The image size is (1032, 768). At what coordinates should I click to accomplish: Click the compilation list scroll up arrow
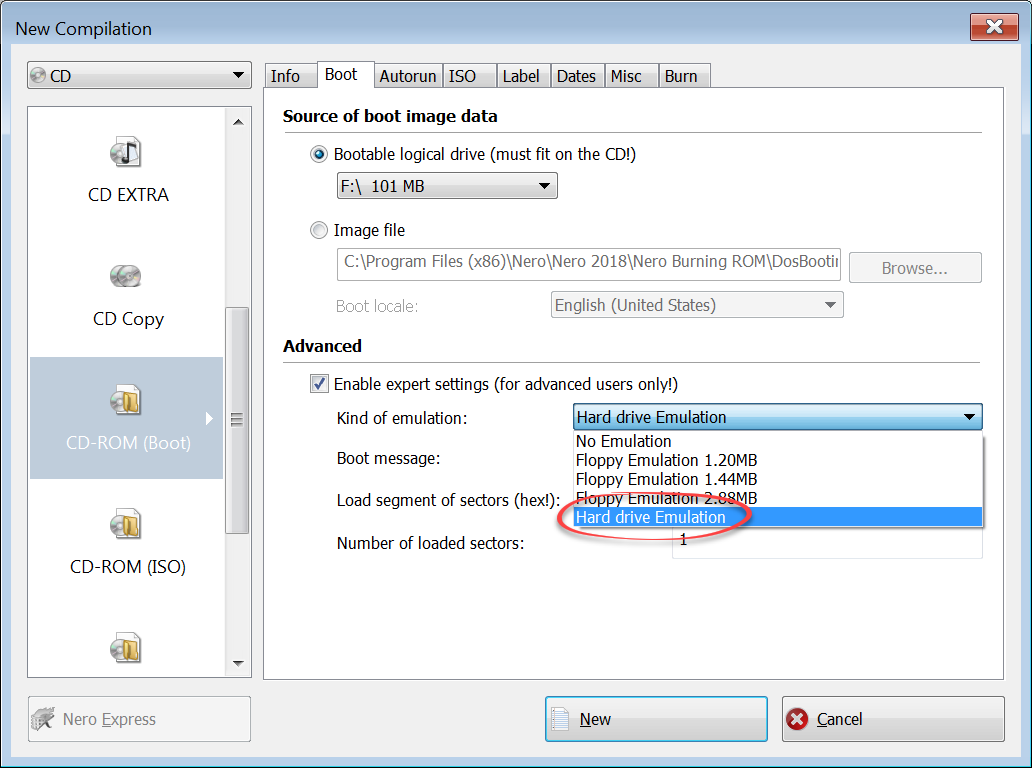point(238,122)
